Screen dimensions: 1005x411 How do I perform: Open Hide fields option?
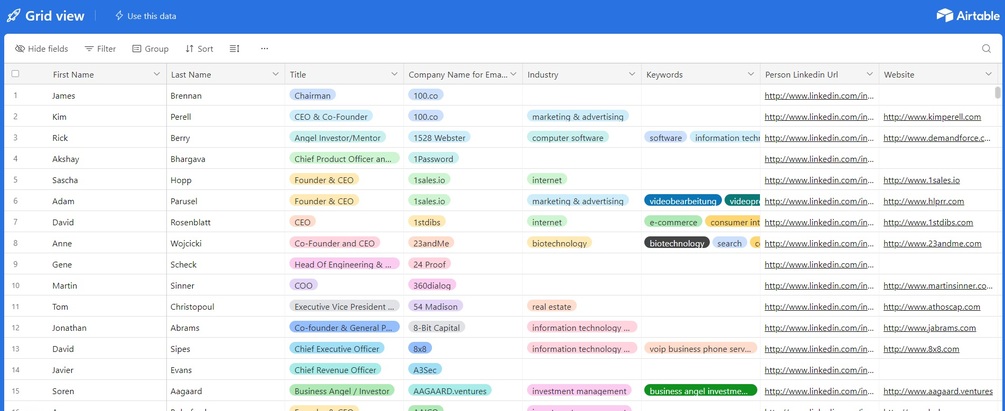click(42, 49)
